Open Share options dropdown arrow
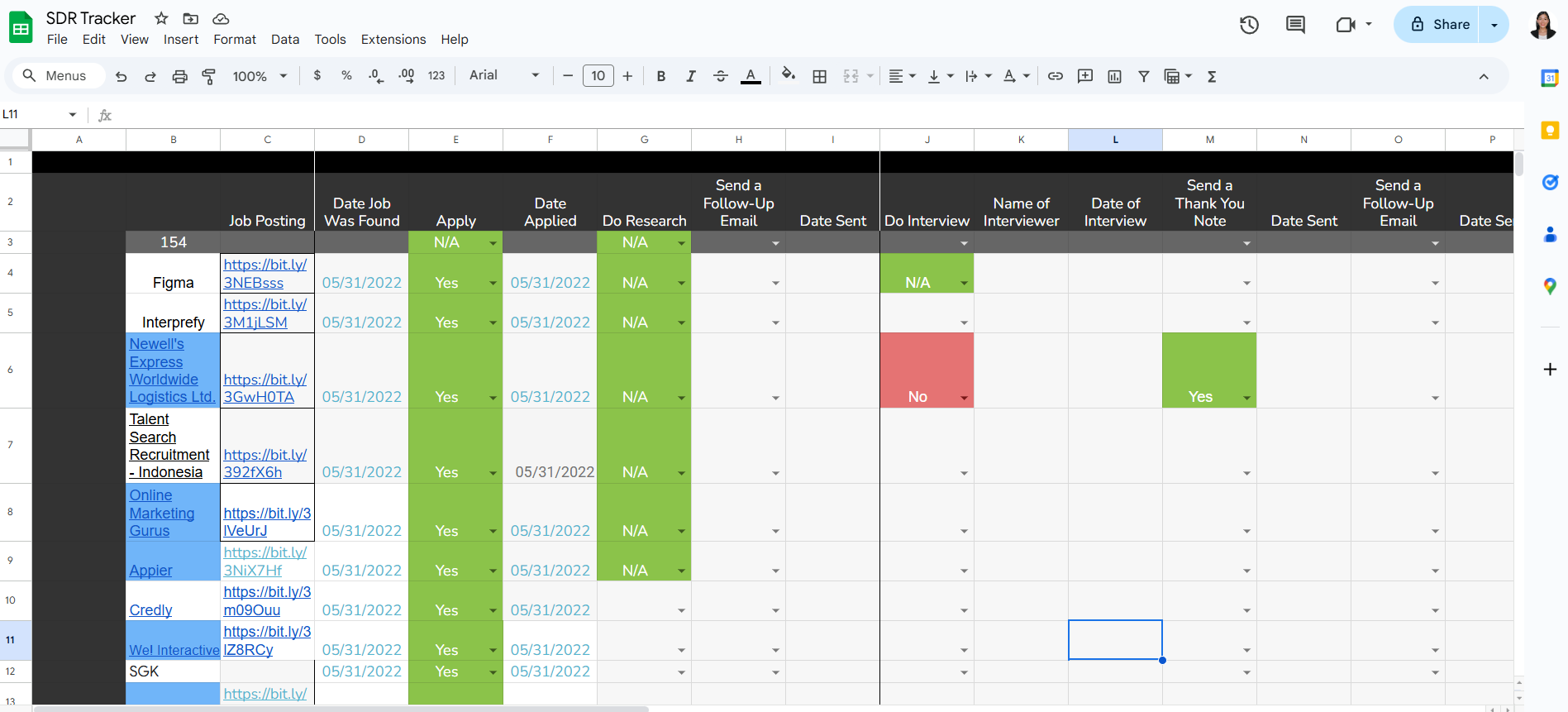Screen dimensions: 1568x712 coord(1494,25)
